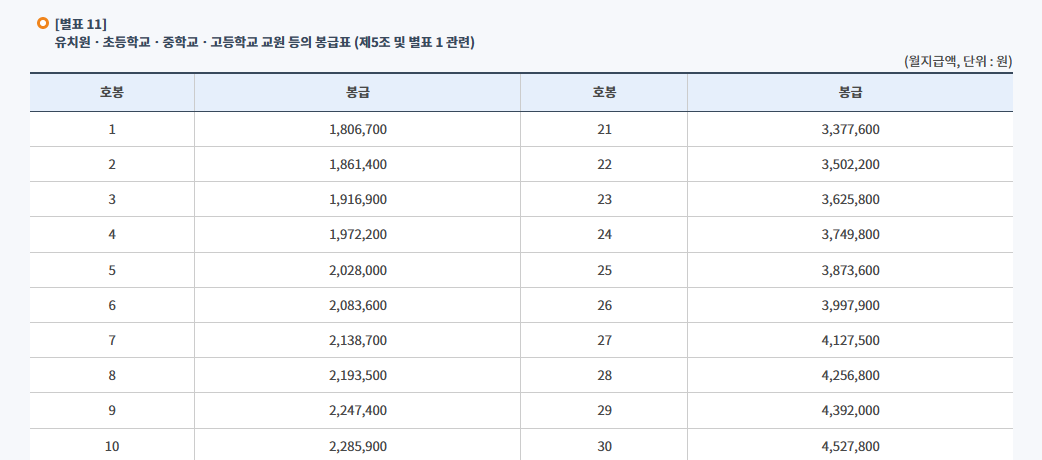Select the salary cell 1,861,400

pyautogui.click(x=358, y=164)
